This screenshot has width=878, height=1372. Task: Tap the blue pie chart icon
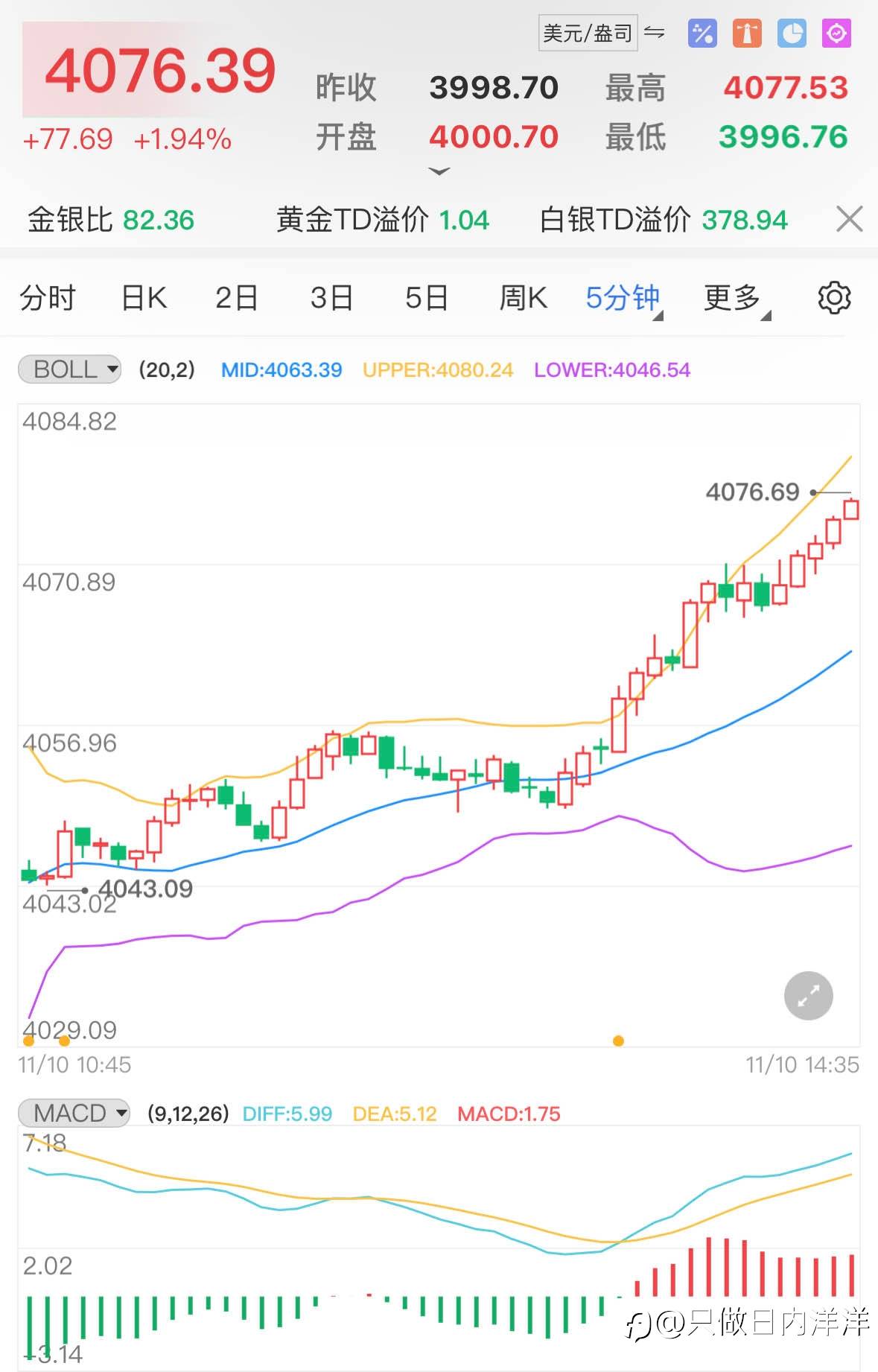click(x=792, y=34)
